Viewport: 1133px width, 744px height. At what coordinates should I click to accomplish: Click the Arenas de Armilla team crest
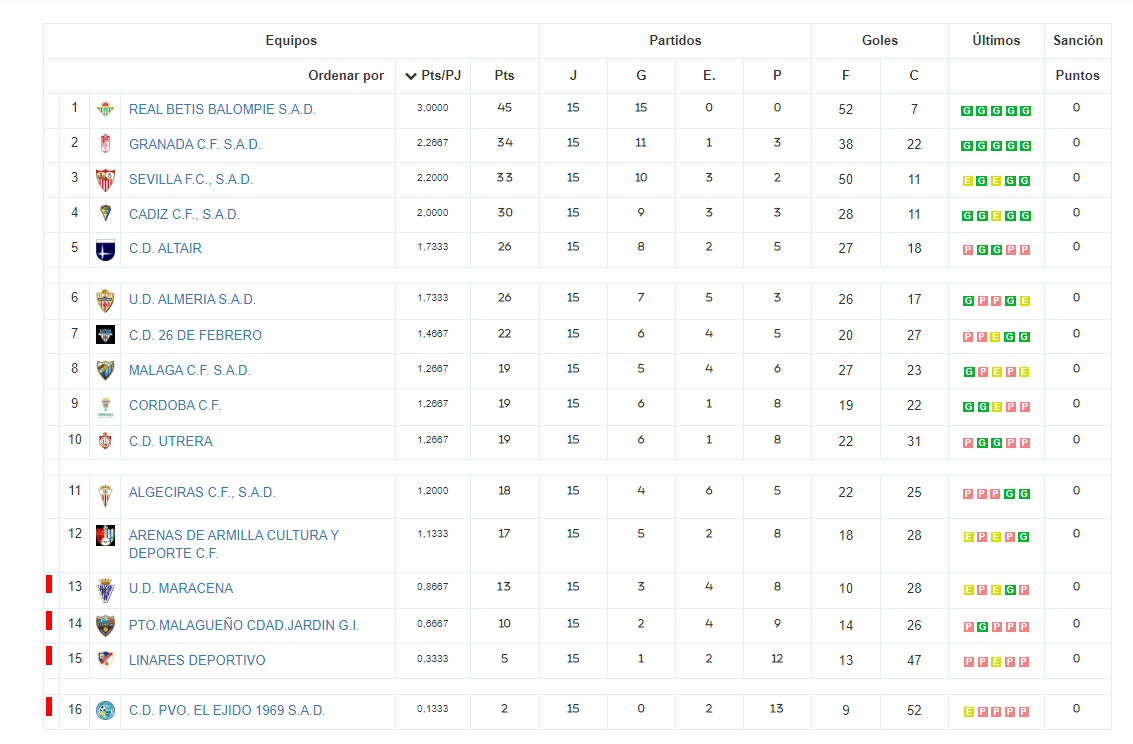105,535
